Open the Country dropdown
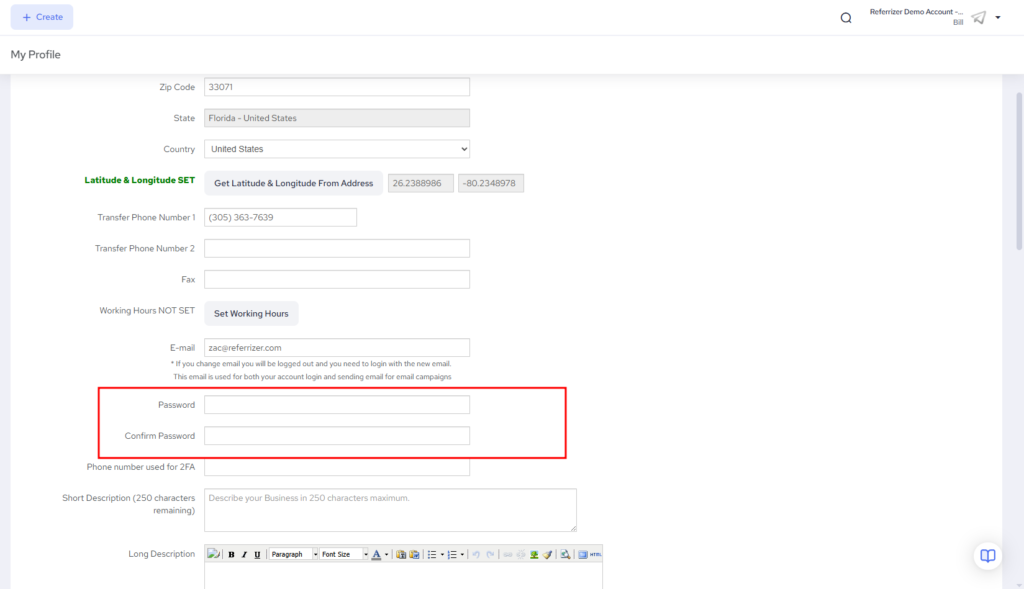This screenshot has height=589, width=1024. pyautogui.click(x=336, y=149)
